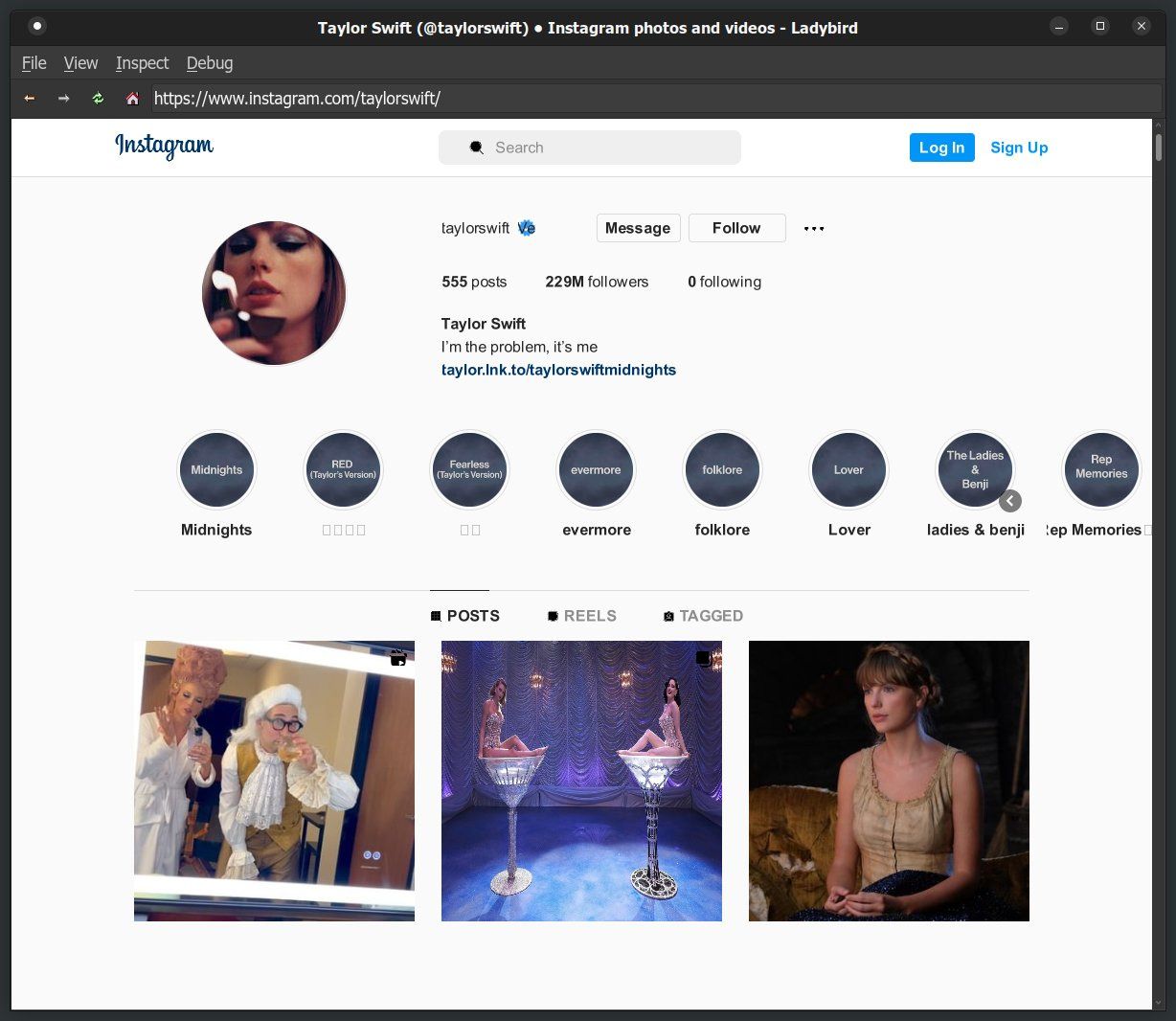Click the Lover label under highlight
Screen dimensions: 1176x1021
pos(849,530)
